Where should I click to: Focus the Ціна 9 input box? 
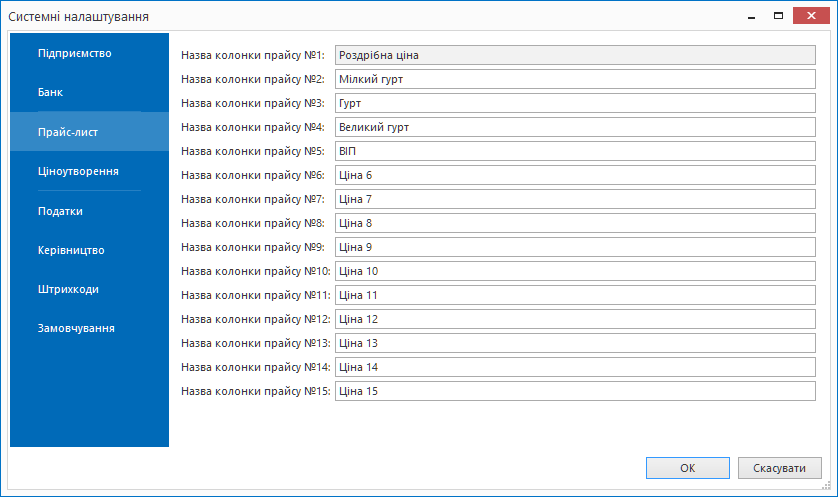point(575,247)
